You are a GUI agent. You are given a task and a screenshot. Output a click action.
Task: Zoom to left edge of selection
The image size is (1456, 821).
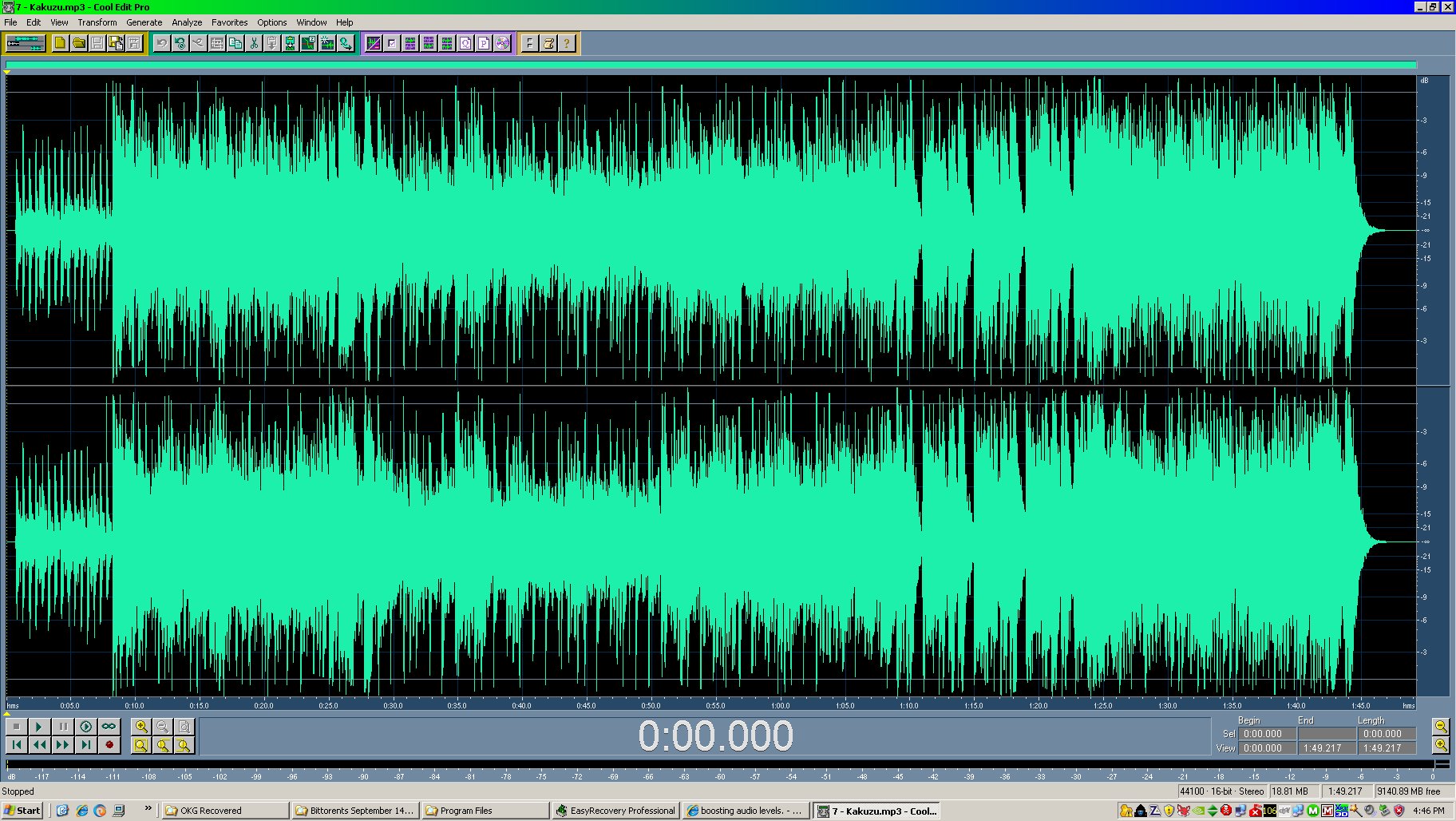point(163,744)
